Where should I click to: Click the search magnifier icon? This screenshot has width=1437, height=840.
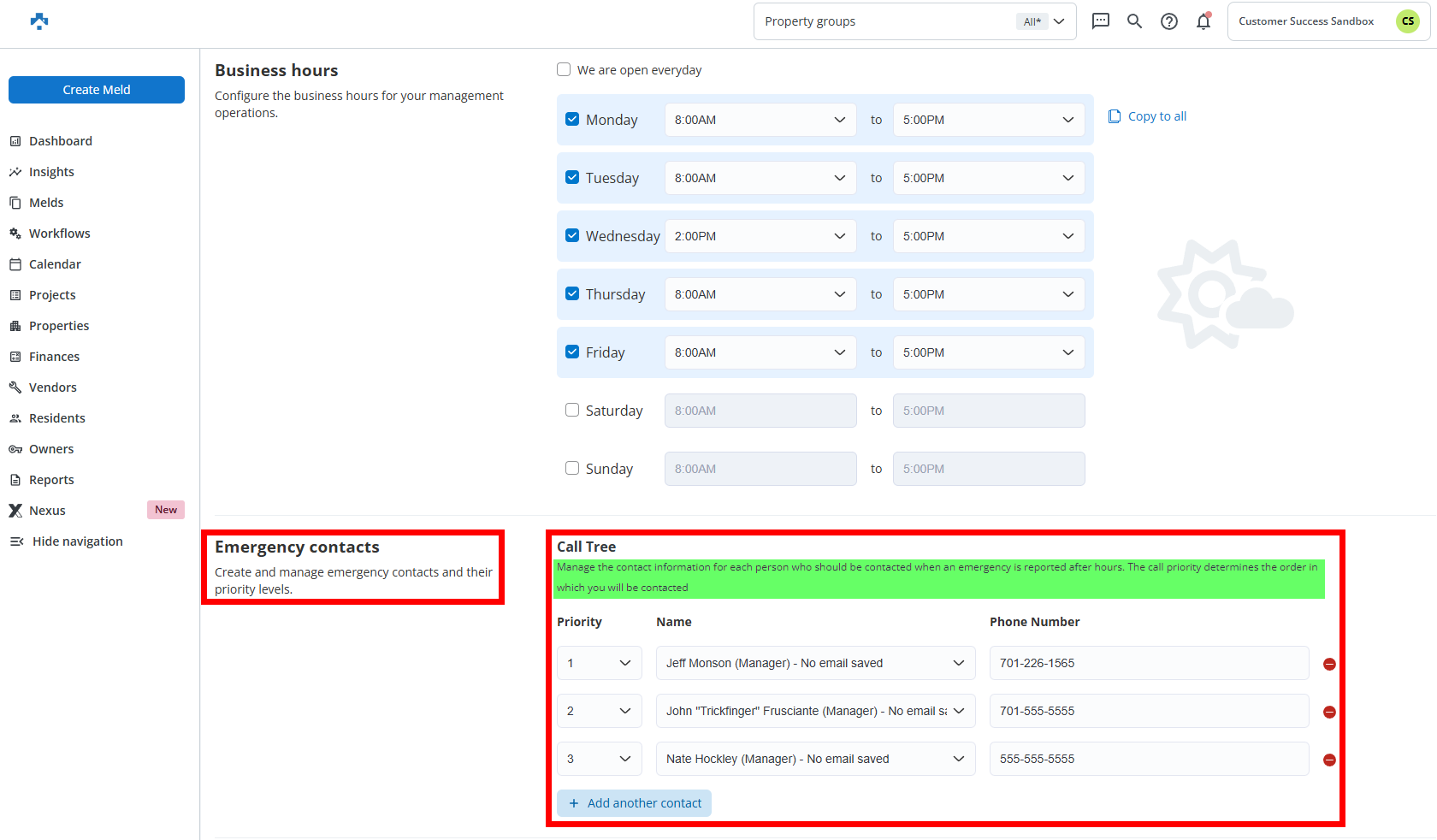(1134, 21)
